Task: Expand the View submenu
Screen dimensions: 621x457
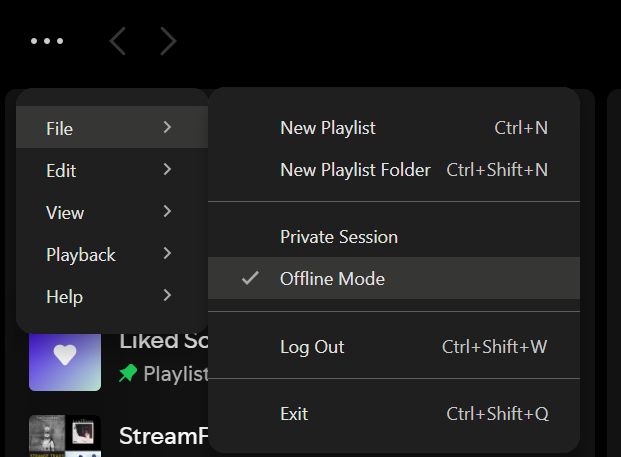Action: pos(65,213)
